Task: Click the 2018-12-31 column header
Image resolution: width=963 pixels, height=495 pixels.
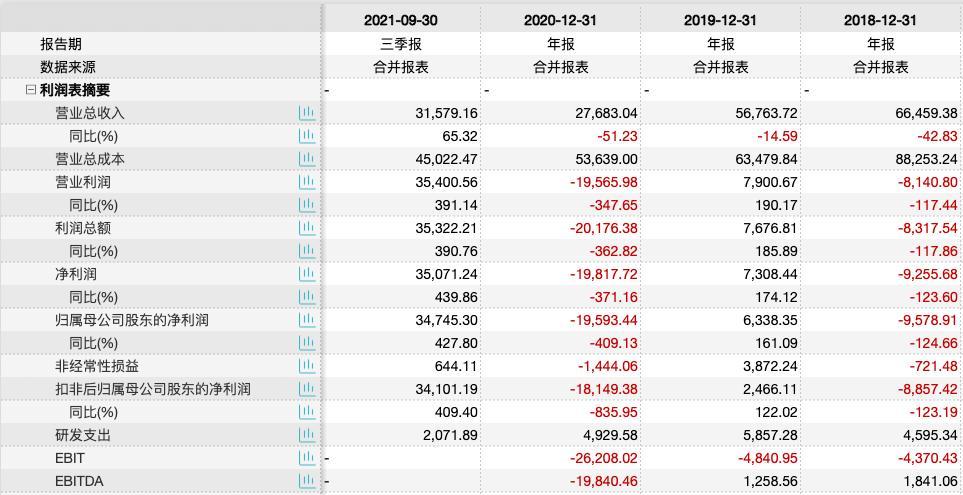Action: point(881,20)
